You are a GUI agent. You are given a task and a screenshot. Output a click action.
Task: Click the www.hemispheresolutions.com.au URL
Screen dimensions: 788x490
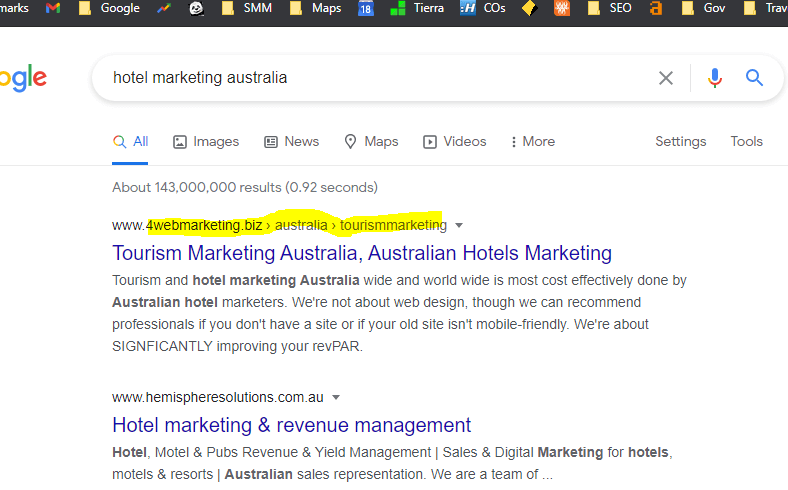pos(218,398)
